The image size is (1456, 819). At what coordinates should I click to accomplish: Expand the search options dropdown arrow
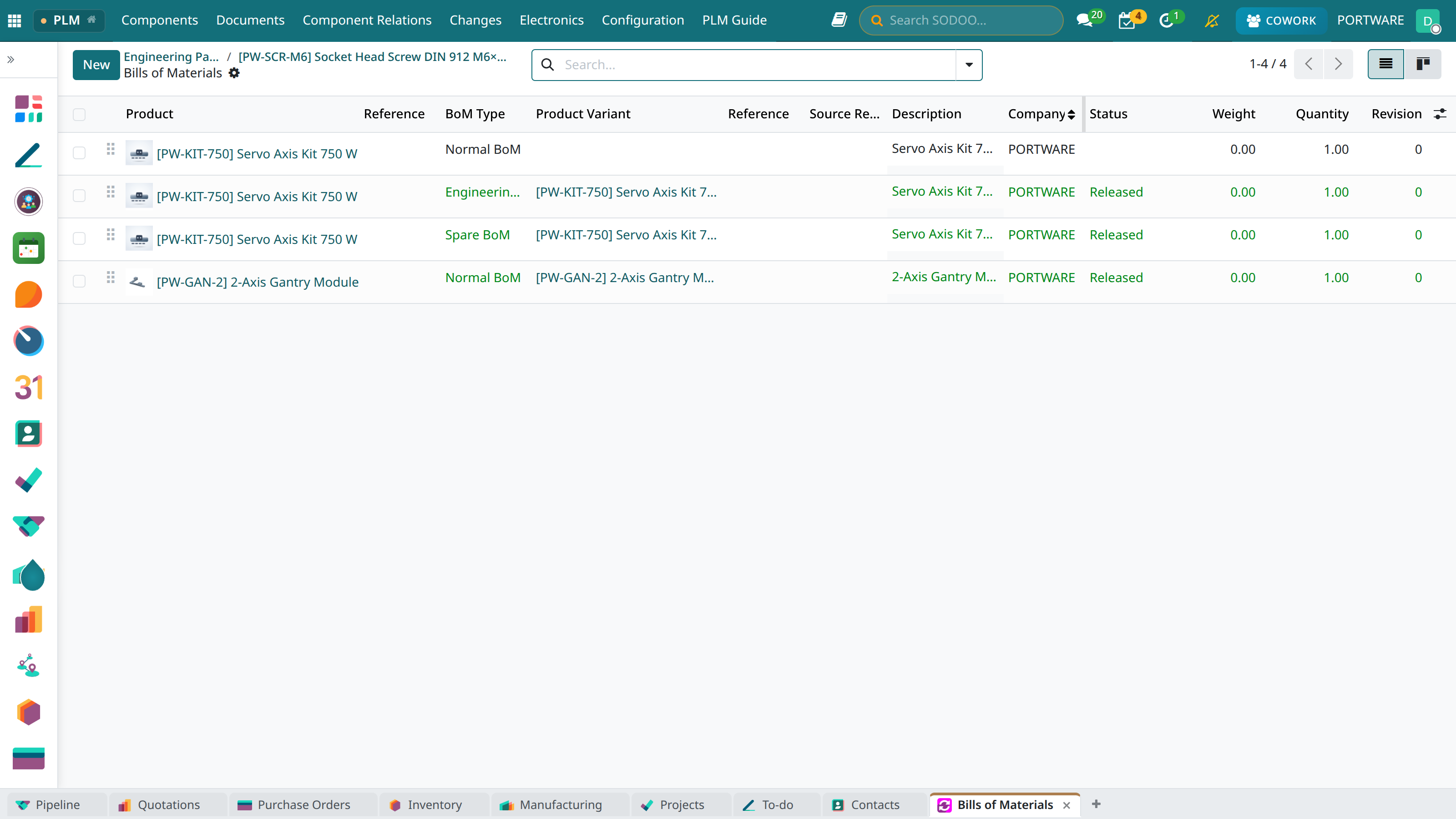[x=969, y=65]
